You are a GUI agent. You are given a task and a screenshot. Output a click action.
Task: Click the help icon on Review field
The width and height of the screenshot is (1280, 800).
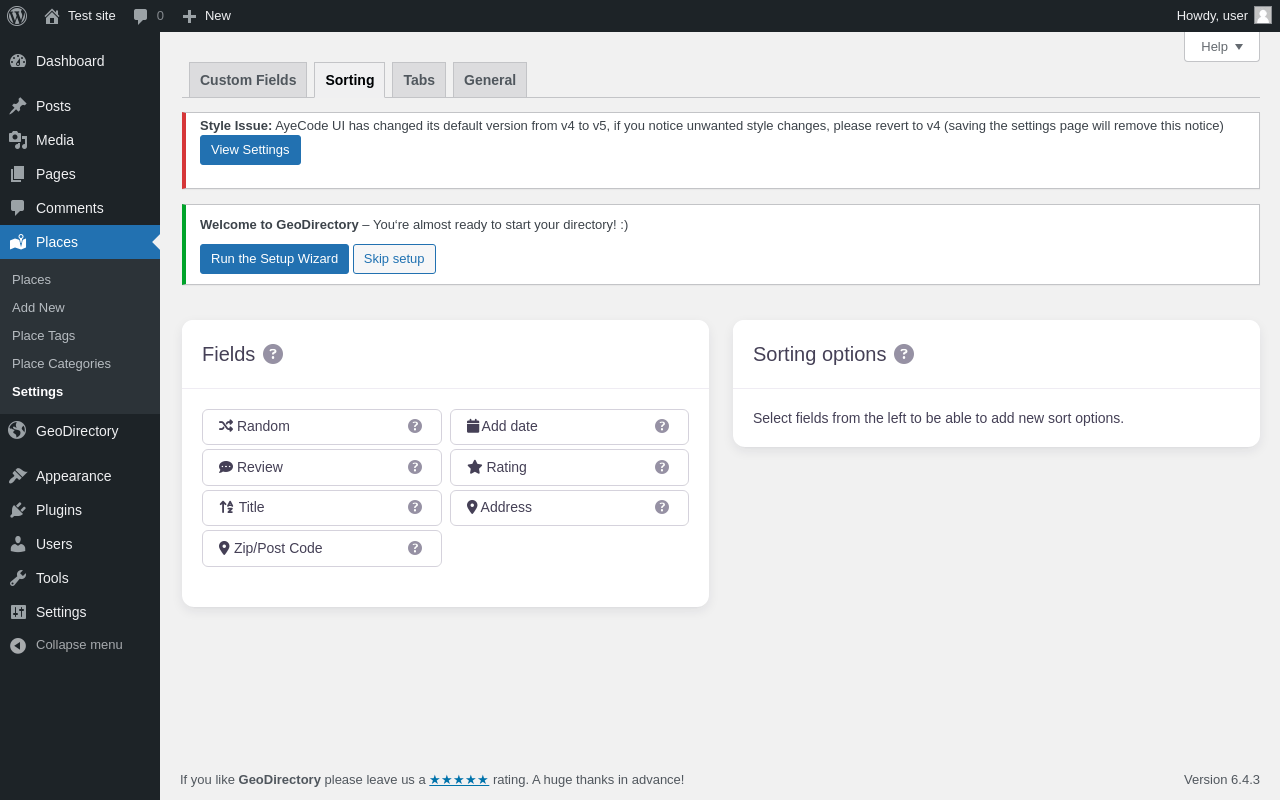415,467
